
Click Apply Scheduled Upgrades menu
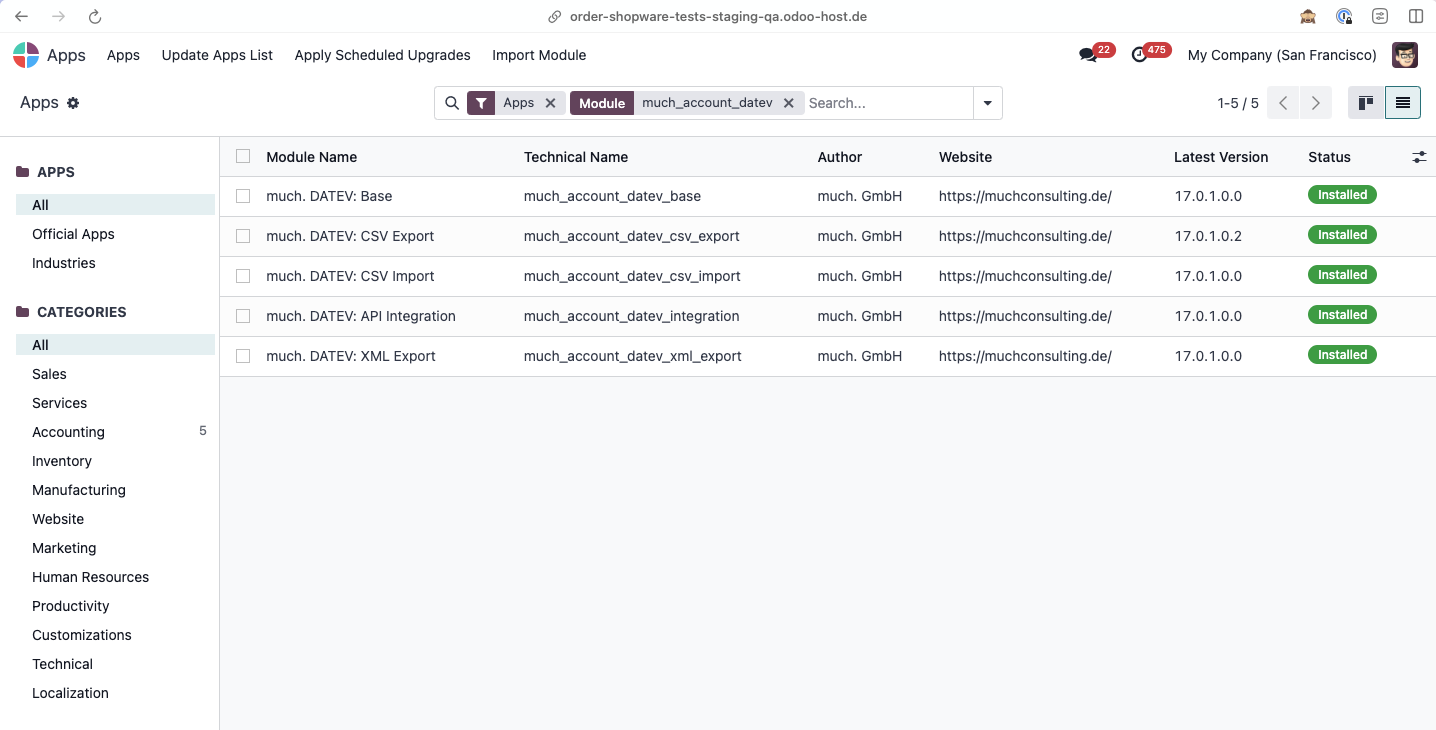pyautogui.click(x=382, y=55)
